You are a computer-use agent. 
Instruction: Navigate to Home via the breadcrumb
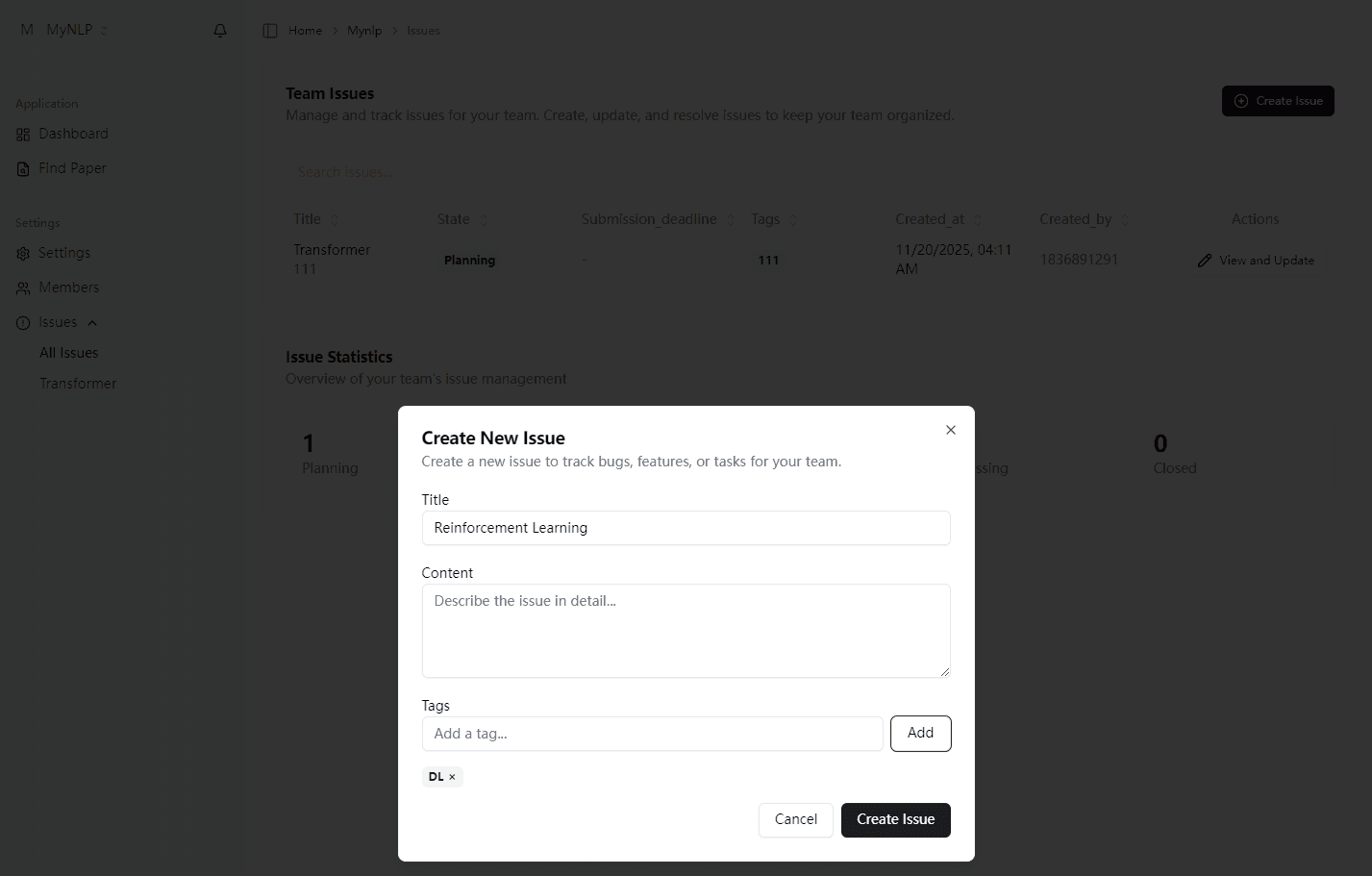(x=303, y=30)
